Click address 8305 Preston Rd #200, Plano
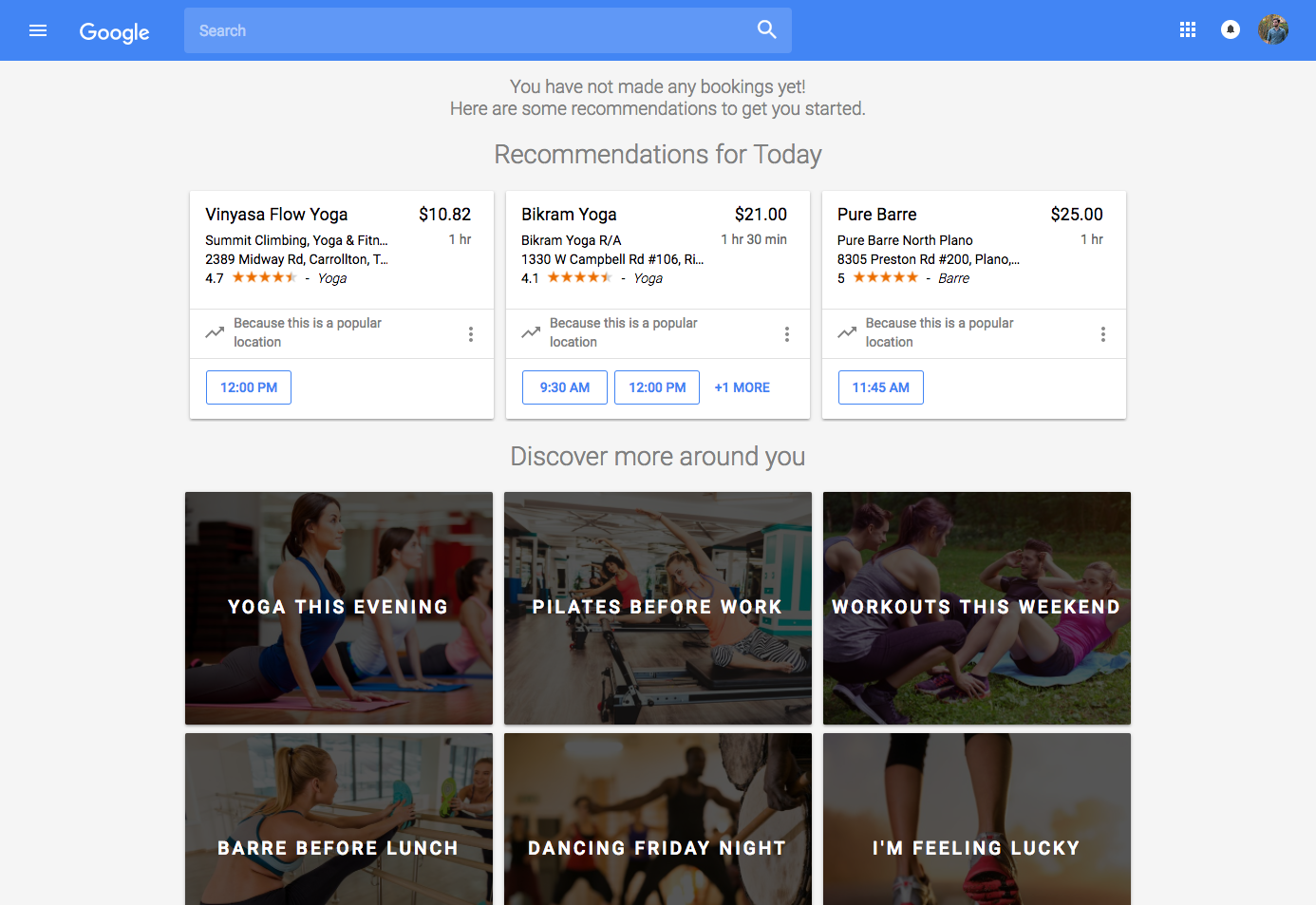This screenshot has height=905, width=1316. (x=929, y=259)
